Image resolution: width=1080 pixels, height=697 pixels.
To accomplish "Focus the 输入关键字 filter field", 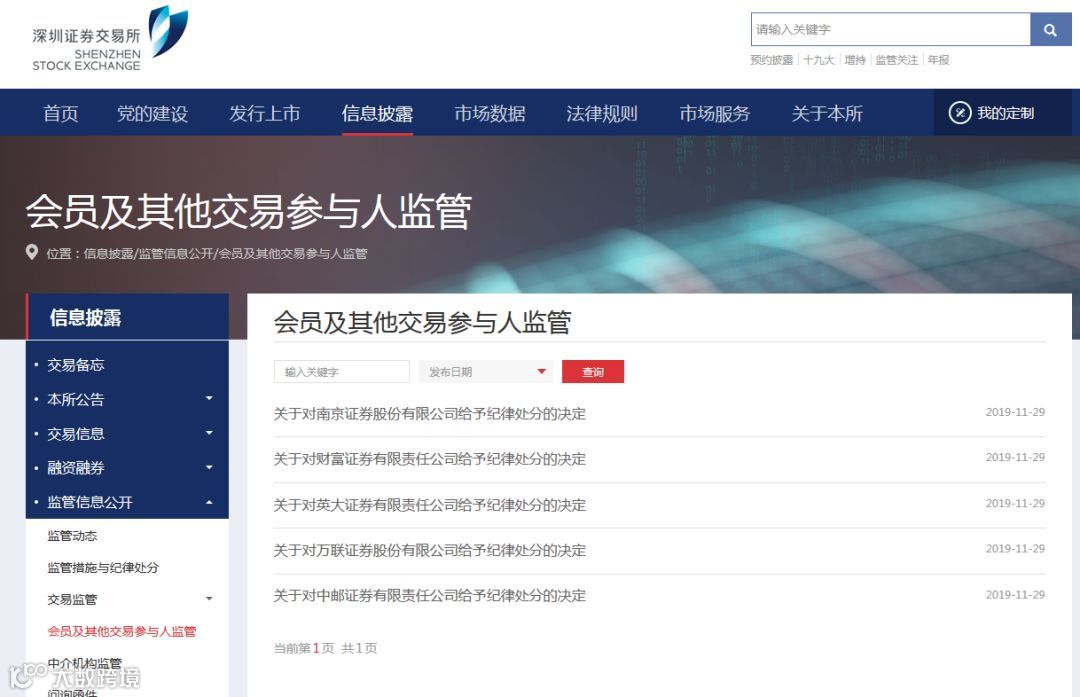I will click(x=342, y=372).
